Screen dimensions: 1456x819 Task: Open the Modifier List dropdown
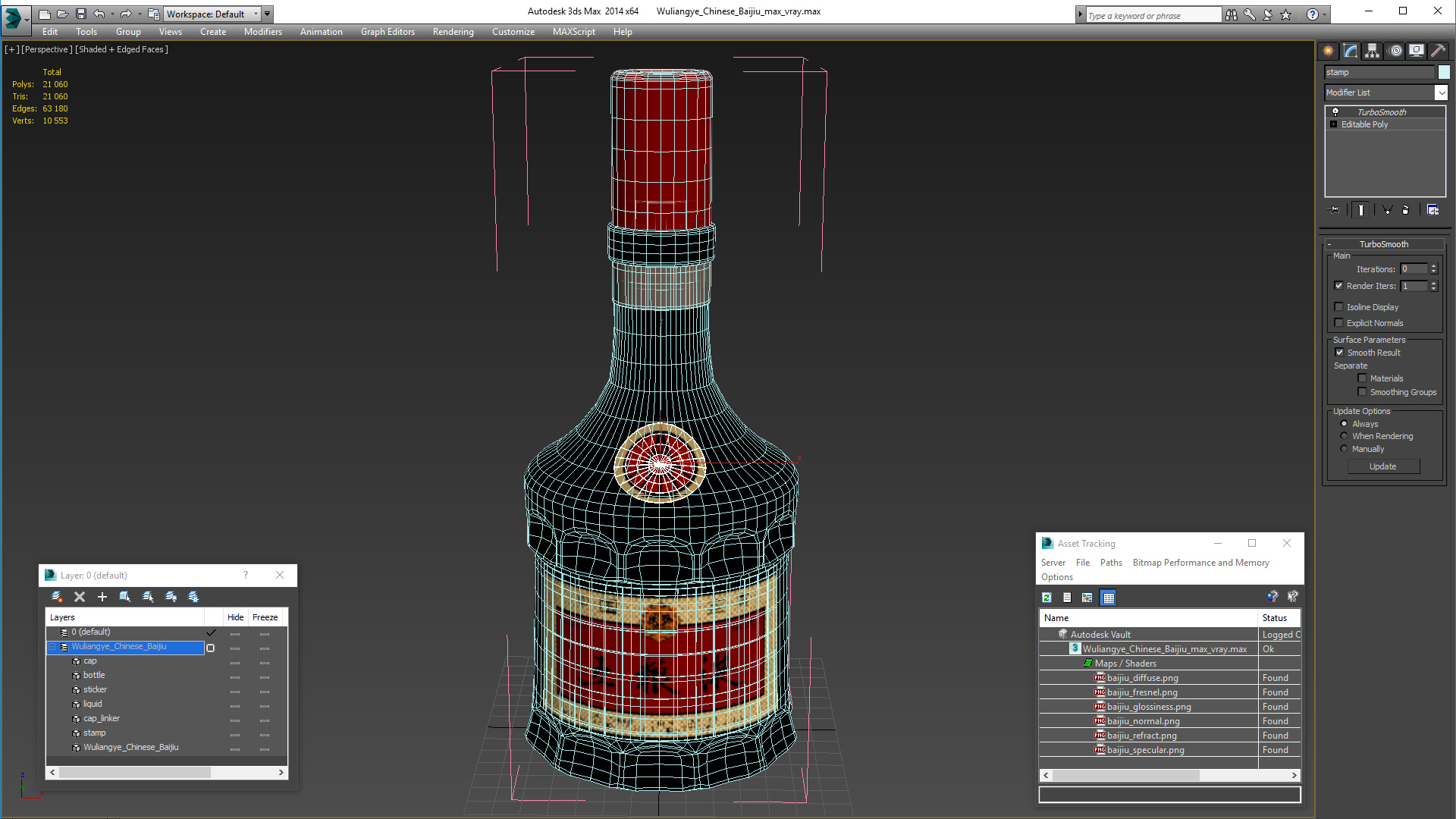[x=1441, y=93]
